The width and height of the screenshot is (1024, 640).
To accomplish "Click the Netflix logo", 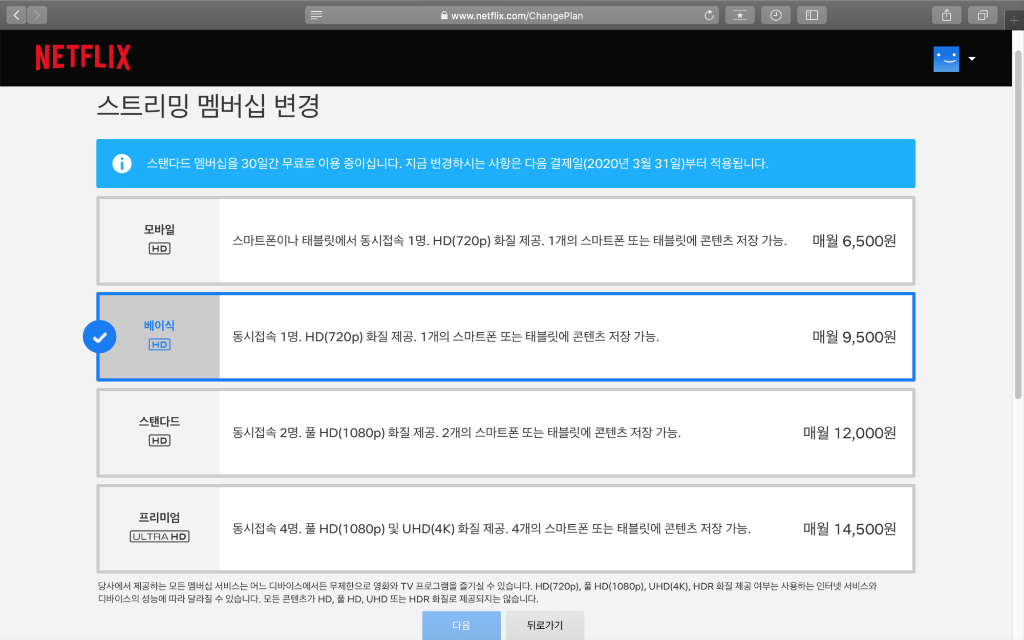I will (83, 57).
